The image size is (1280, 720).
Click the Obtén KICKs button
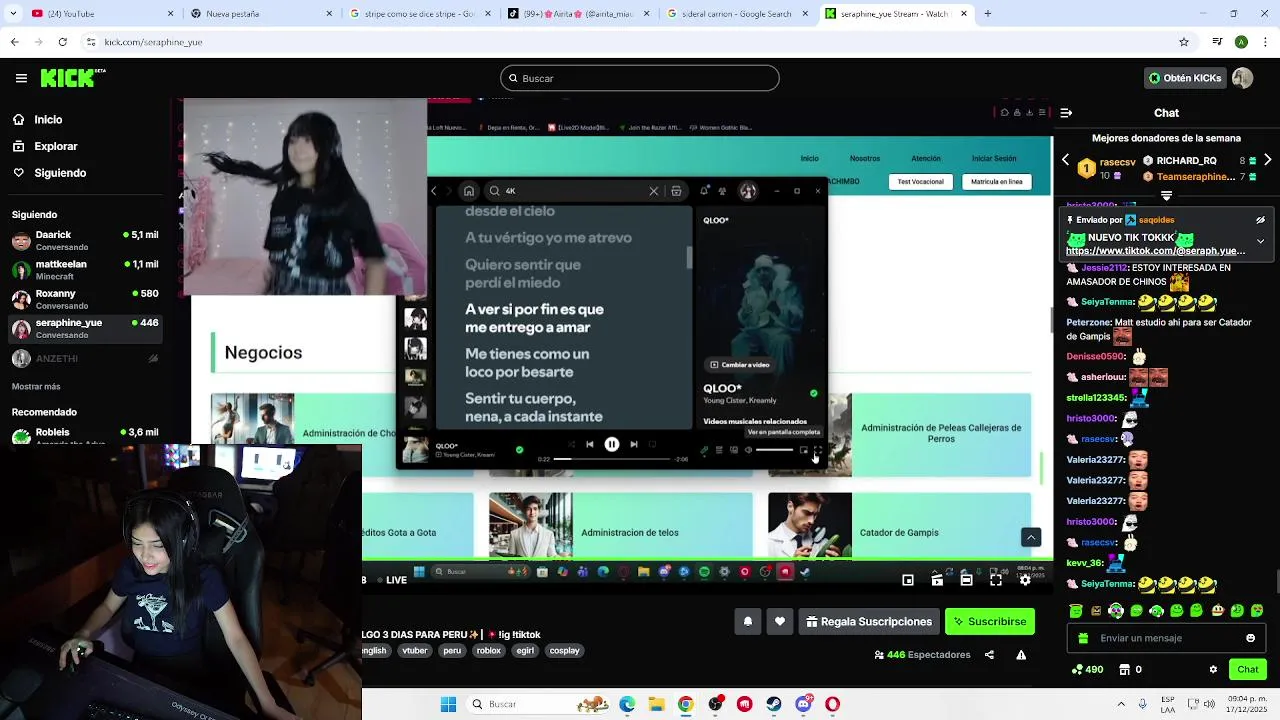tap(1185, 78)
